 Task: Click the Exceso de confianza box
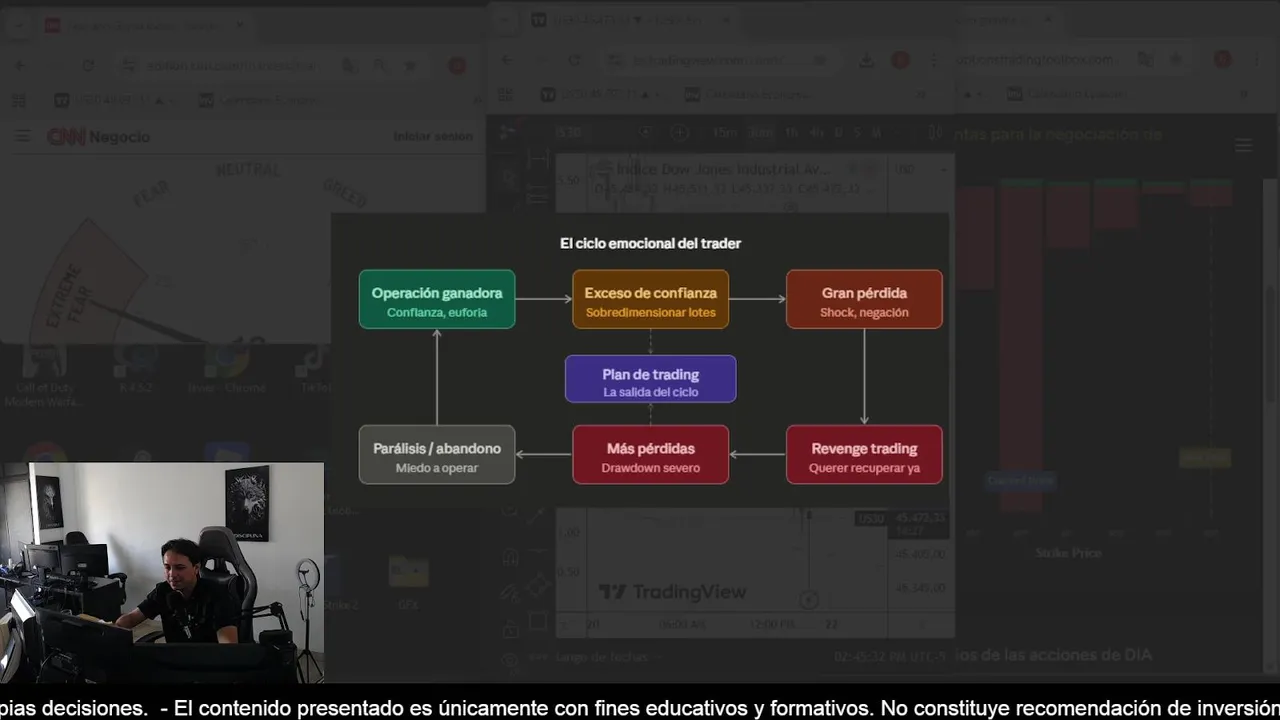click(651, 299)
